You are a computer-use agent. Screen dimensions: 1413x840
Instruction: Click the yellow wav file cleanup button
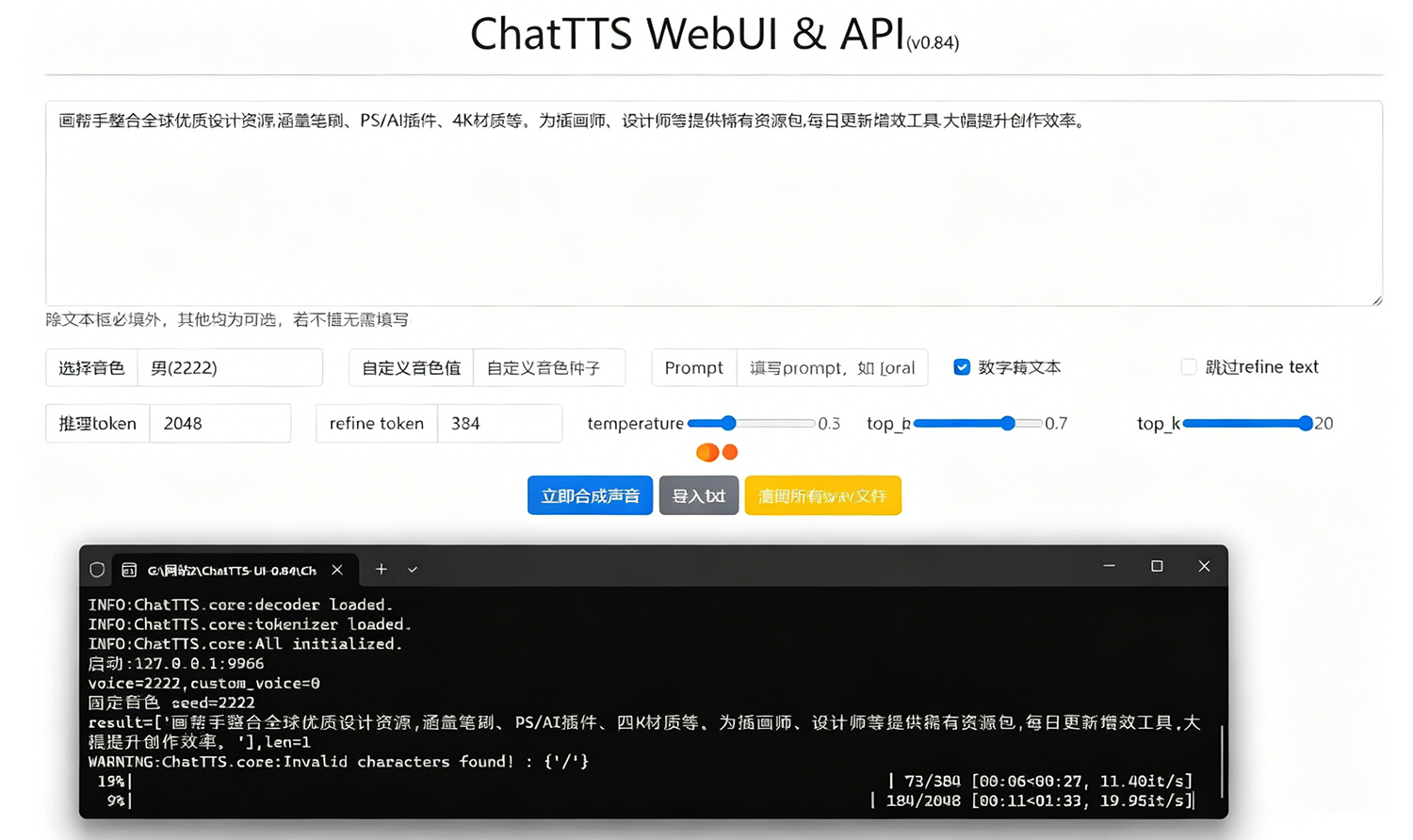(x=822, y=495)
